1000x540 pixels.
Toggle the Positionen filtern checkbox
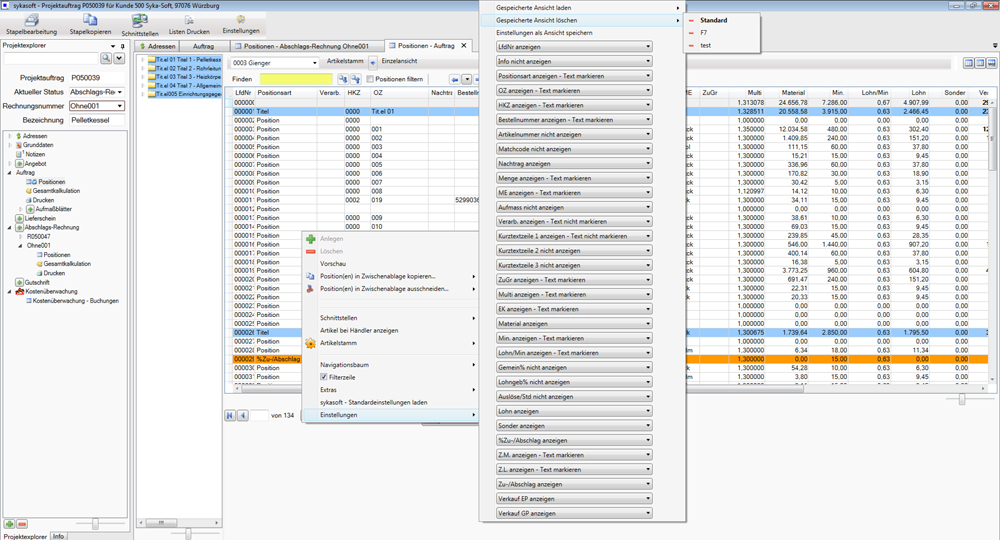click(x=370, y=79)
